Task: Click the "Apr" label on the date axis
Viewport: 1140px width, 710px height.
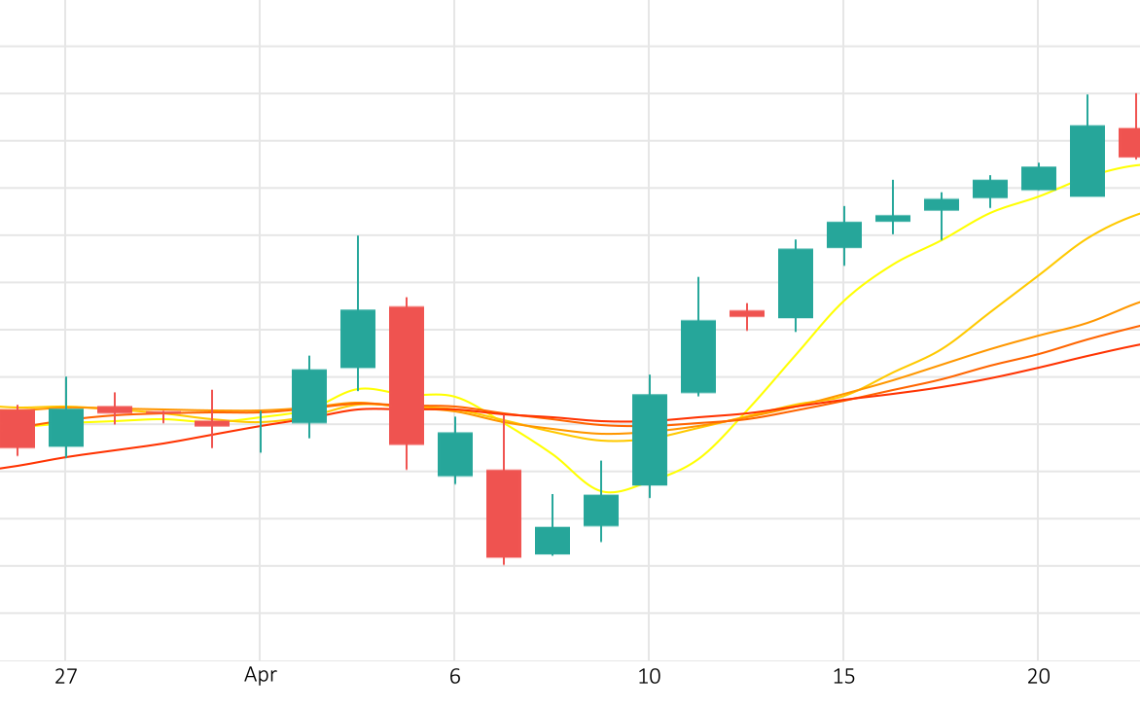Action: [x=260, y=675]
